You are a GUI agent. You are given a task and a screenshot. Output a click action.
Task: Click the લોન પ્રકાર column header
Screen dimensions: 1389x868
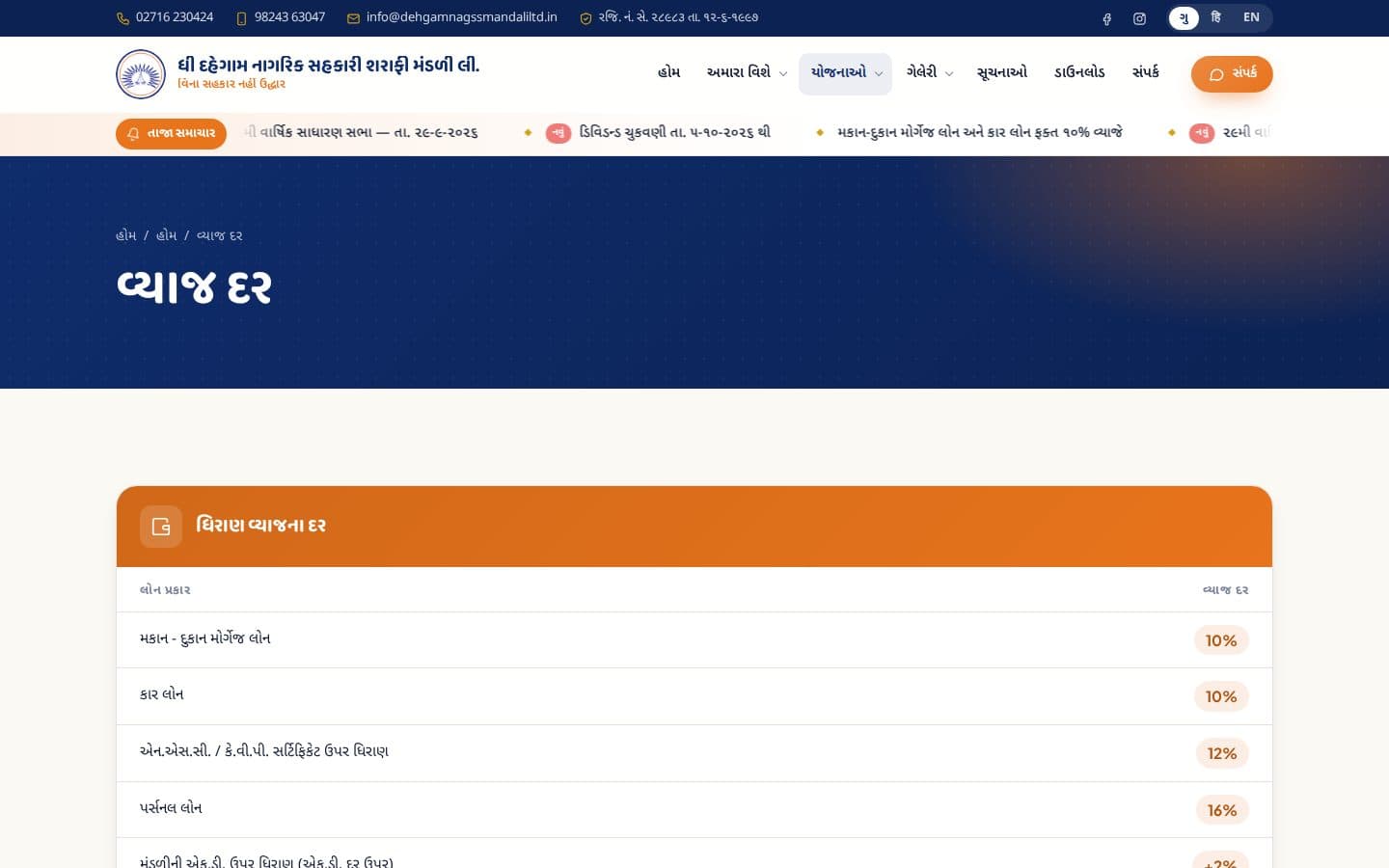[165, 590]
